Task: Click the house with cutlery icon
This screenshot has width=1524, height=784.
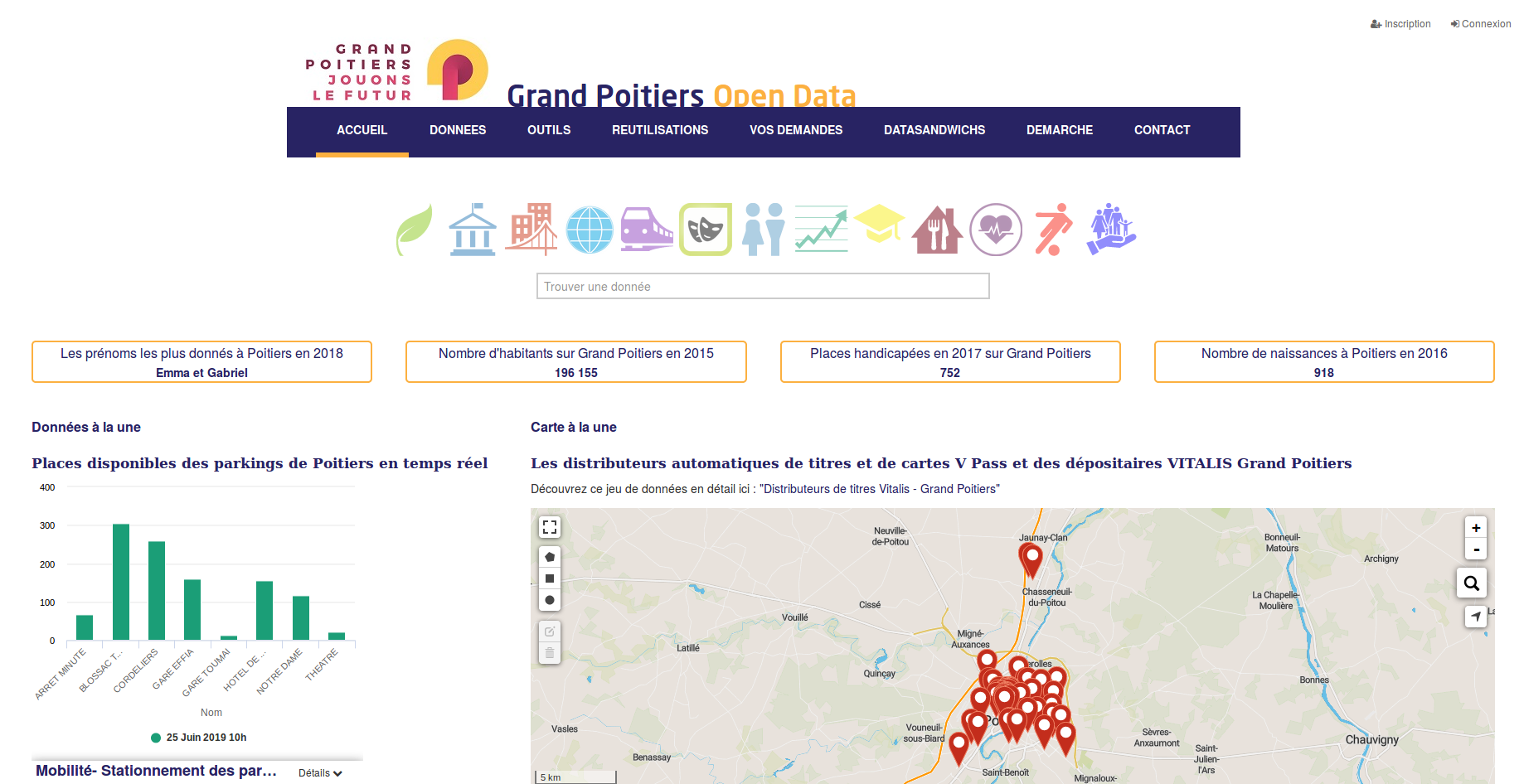Action: (937, 230)
